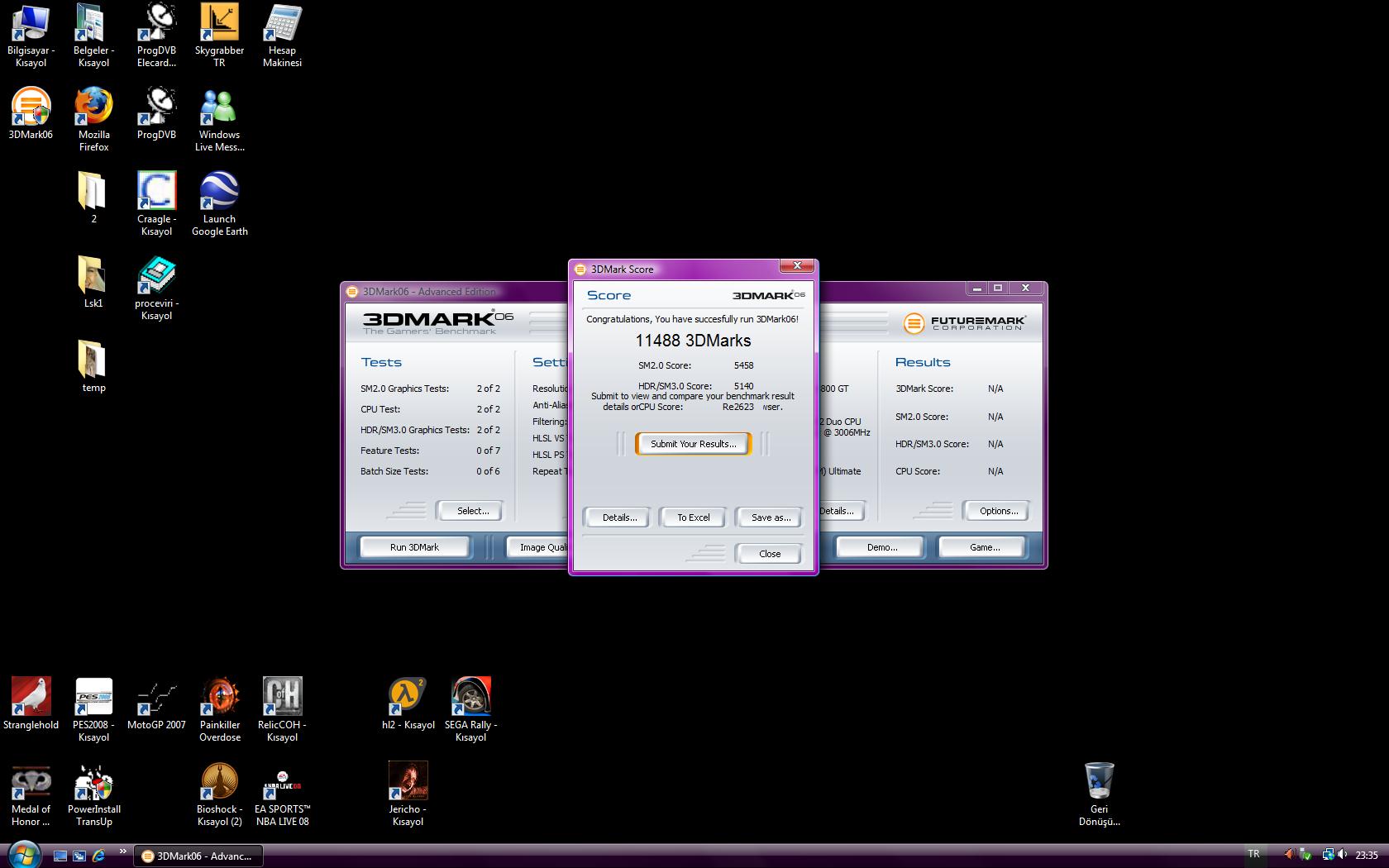Click TR language indicator
The image size is (1389, 868).
(x=1253, y=855)
